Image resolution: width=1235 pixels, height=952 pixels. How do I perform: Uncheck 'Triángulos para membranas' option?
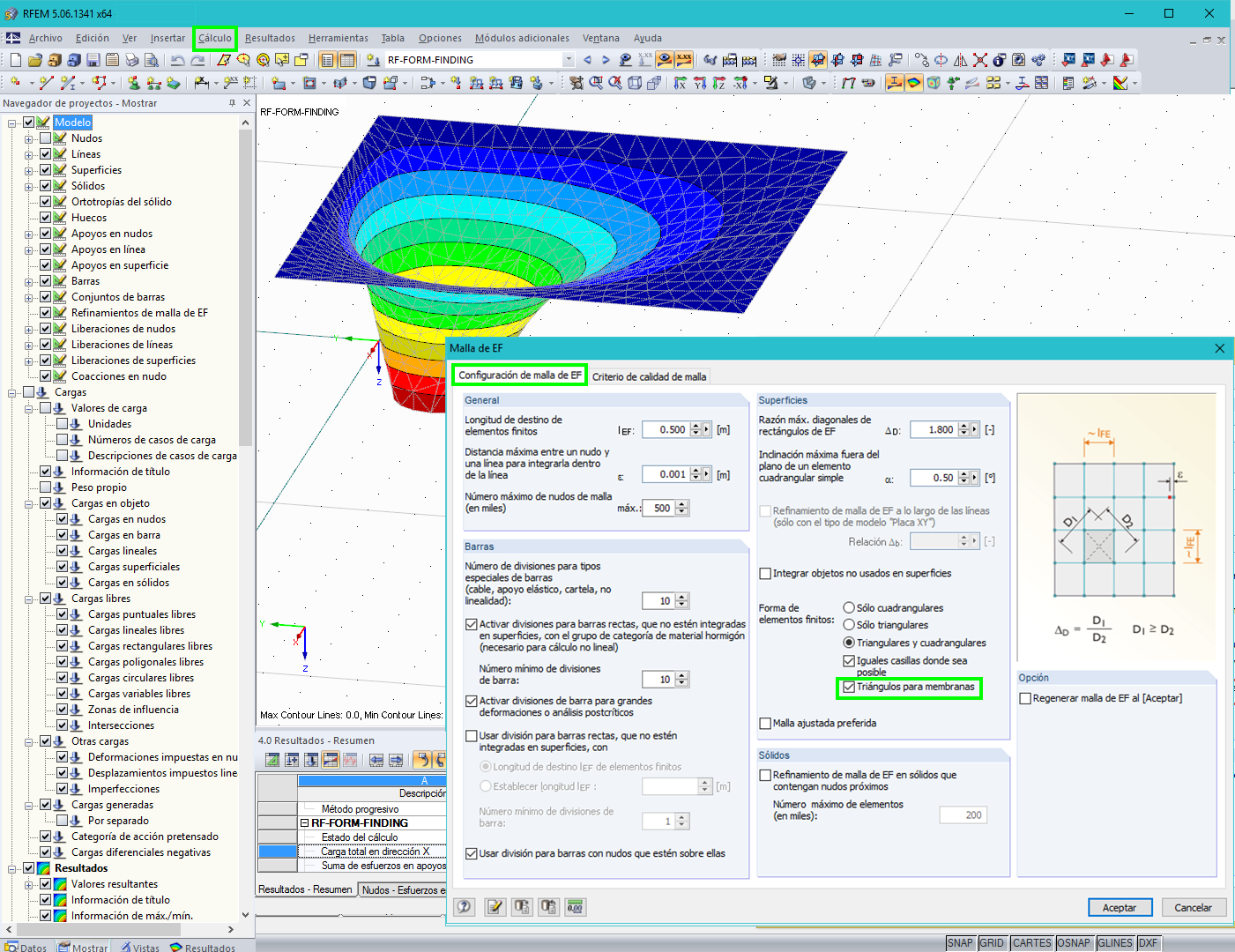[x=849, y=687]
